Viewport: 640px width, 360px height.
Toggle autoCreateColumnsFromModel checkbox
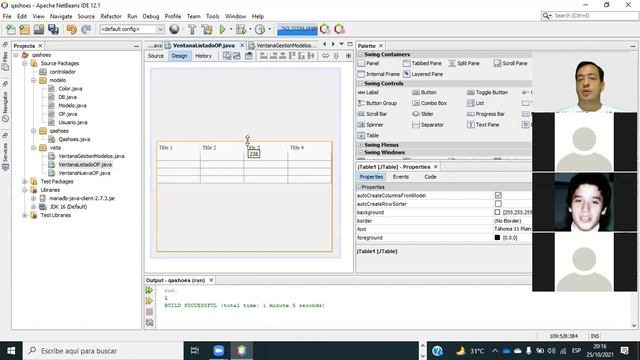click(498, 196)
